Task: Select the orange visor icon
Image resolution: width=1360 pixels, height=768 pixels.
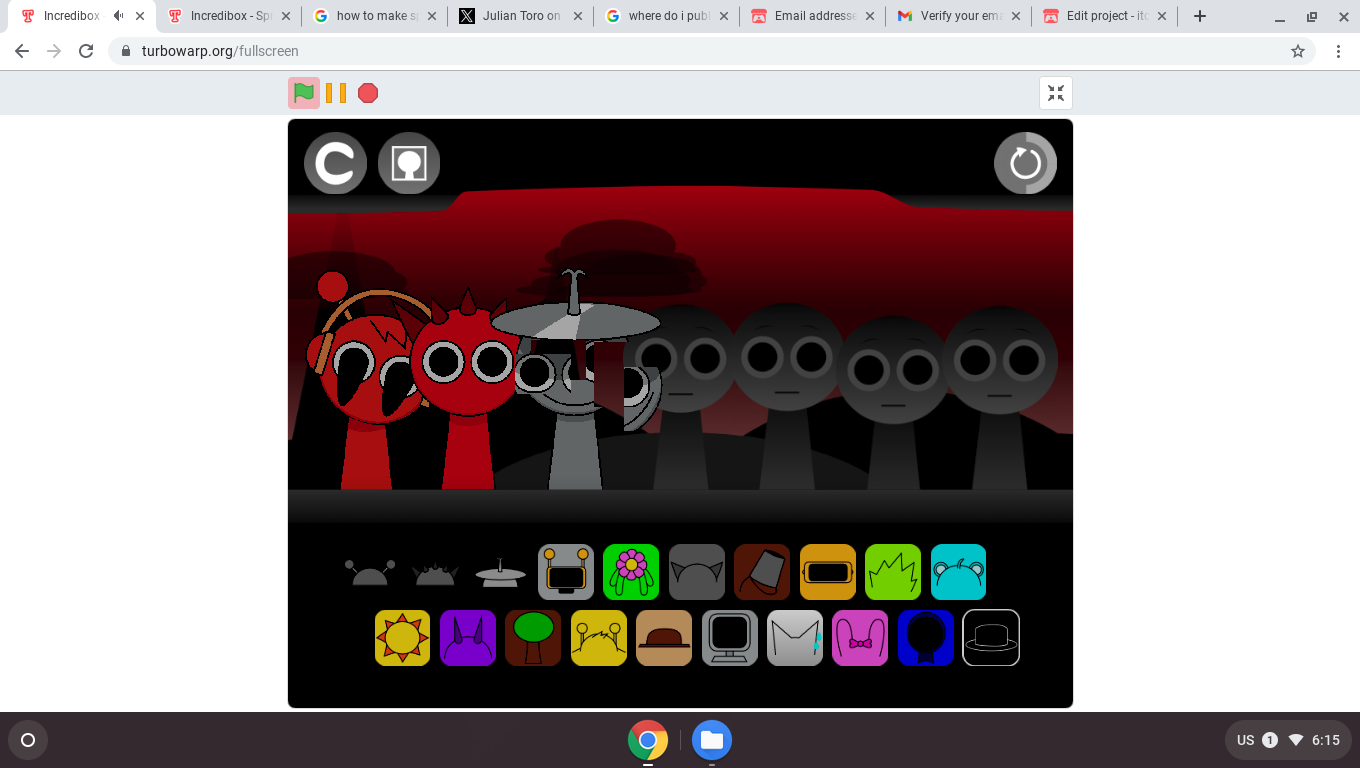Action: 828,572
